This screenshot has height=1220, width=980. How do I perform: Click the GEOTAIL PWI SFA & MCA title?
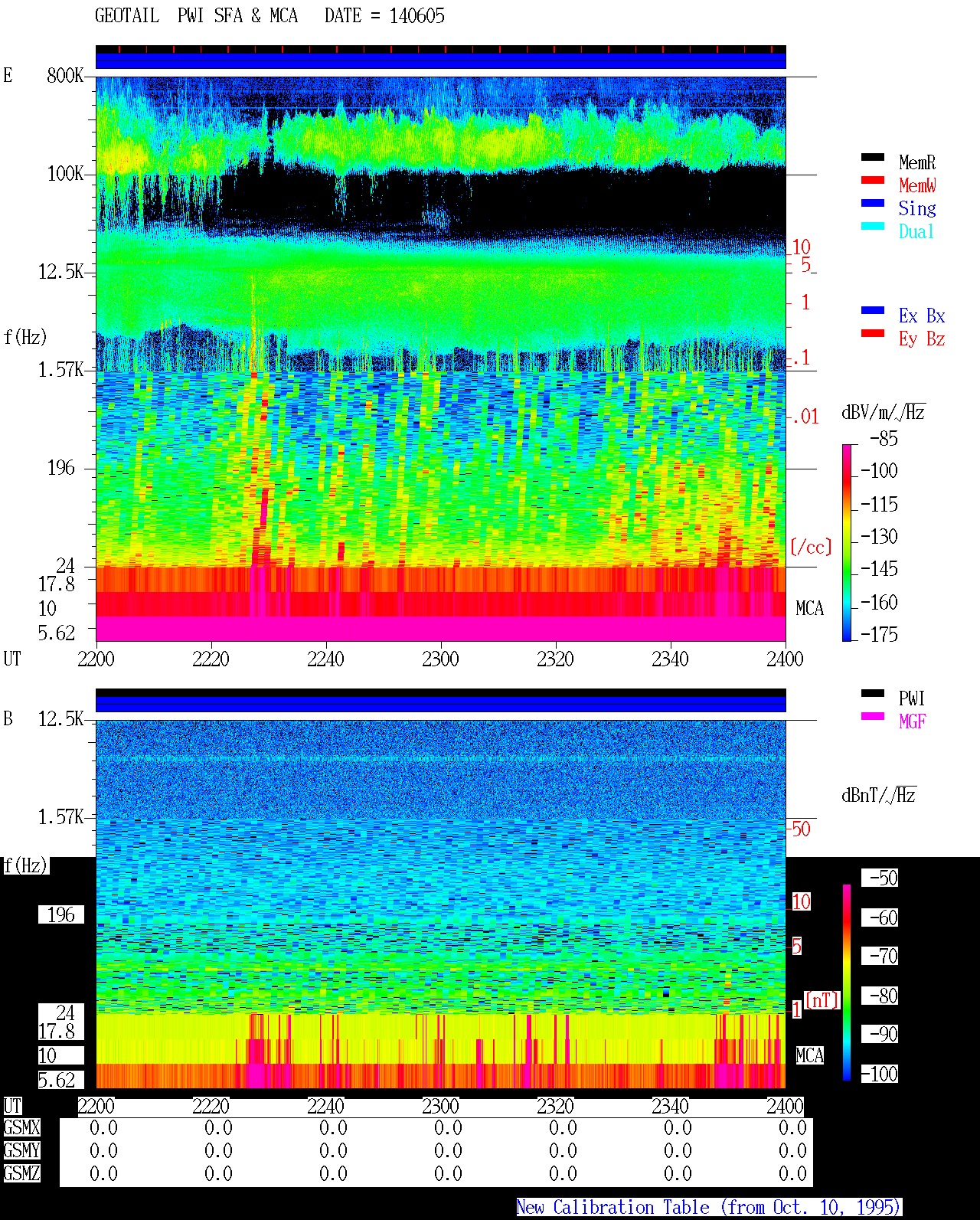pos(196,16)
